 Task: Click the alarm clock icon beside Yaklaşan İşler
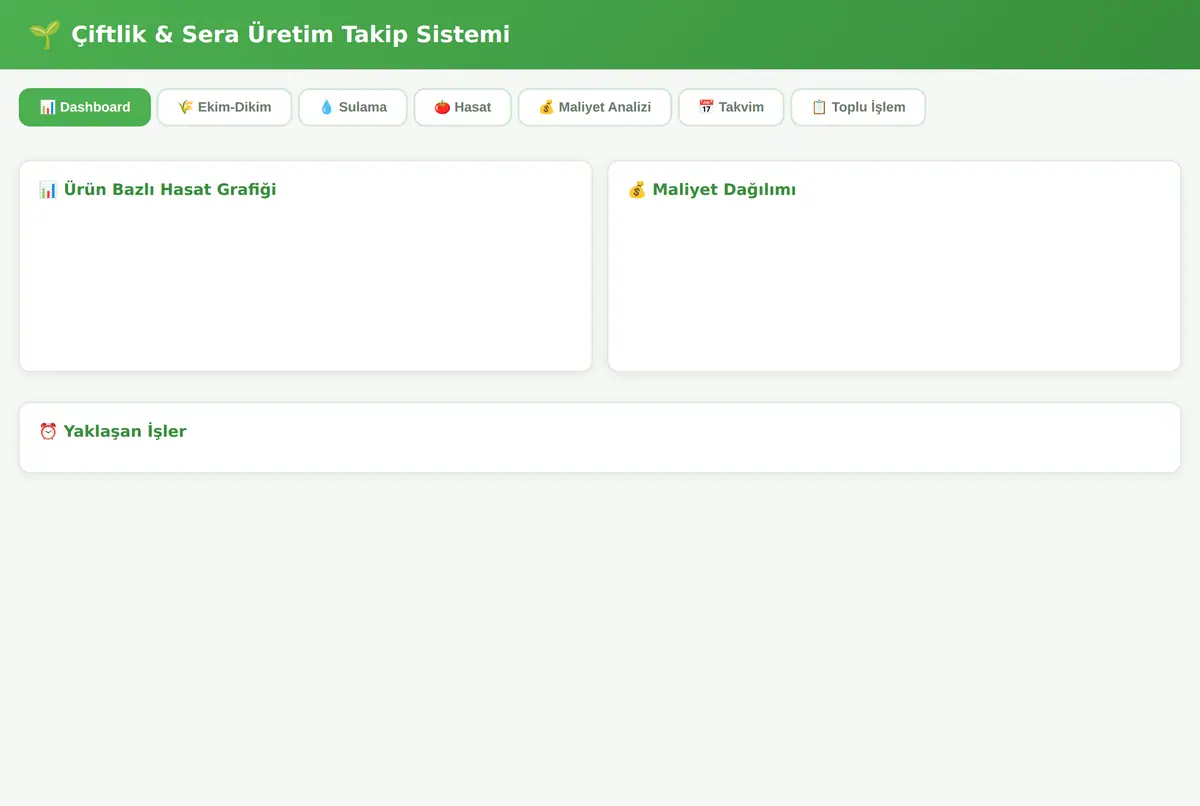point(48,432)
